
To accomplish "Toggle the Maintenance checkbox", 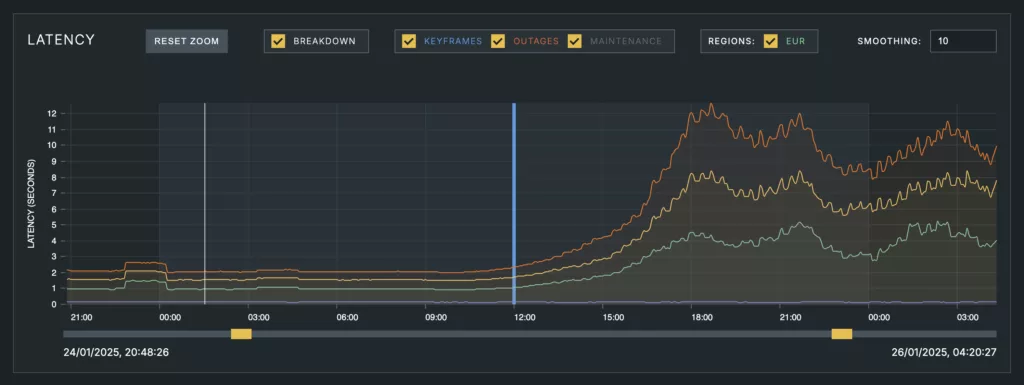I will [575, 41].
